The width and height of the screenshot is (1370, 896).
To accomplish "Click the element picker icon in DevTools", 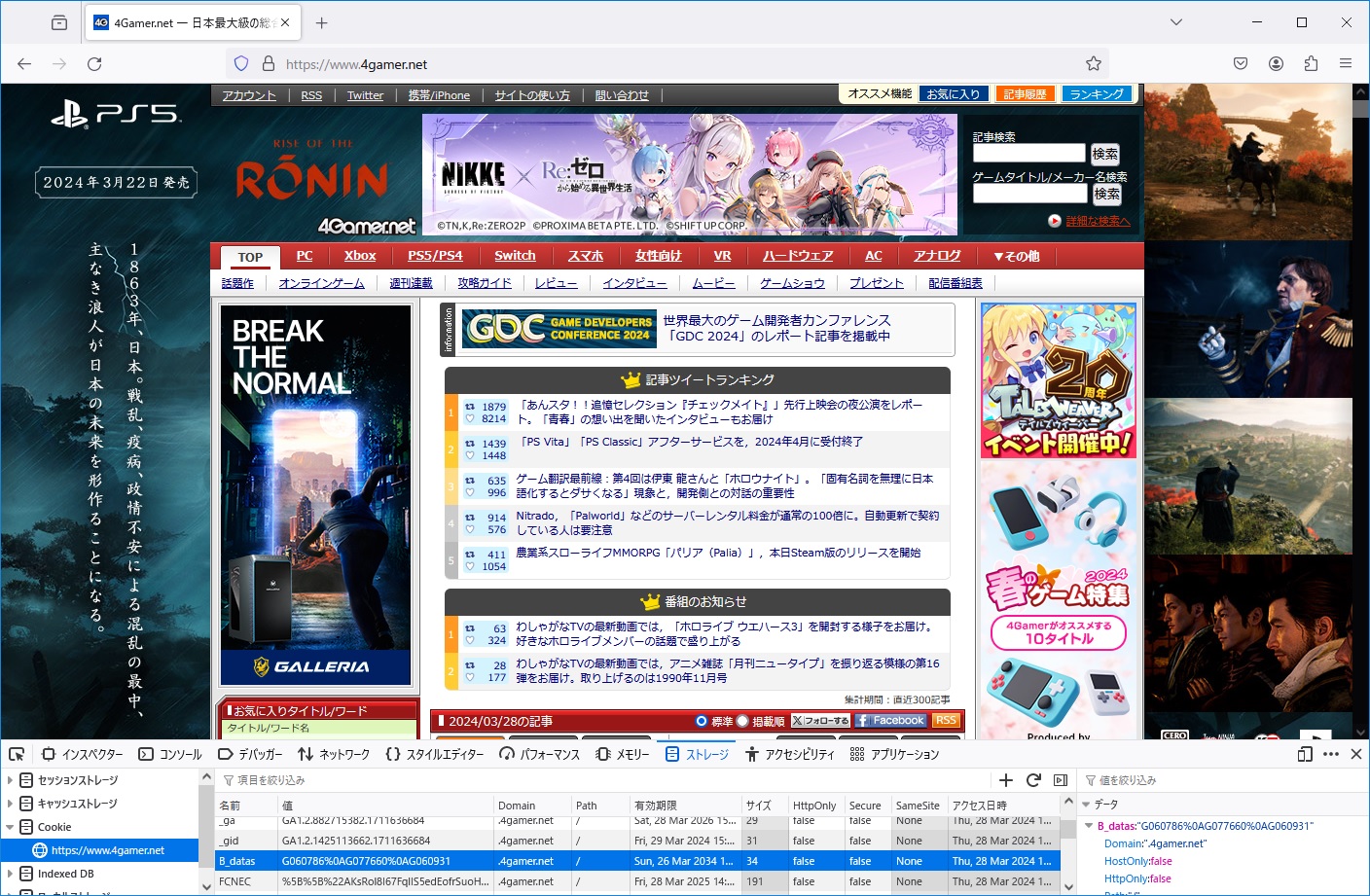I will click(x=17, y=754).
